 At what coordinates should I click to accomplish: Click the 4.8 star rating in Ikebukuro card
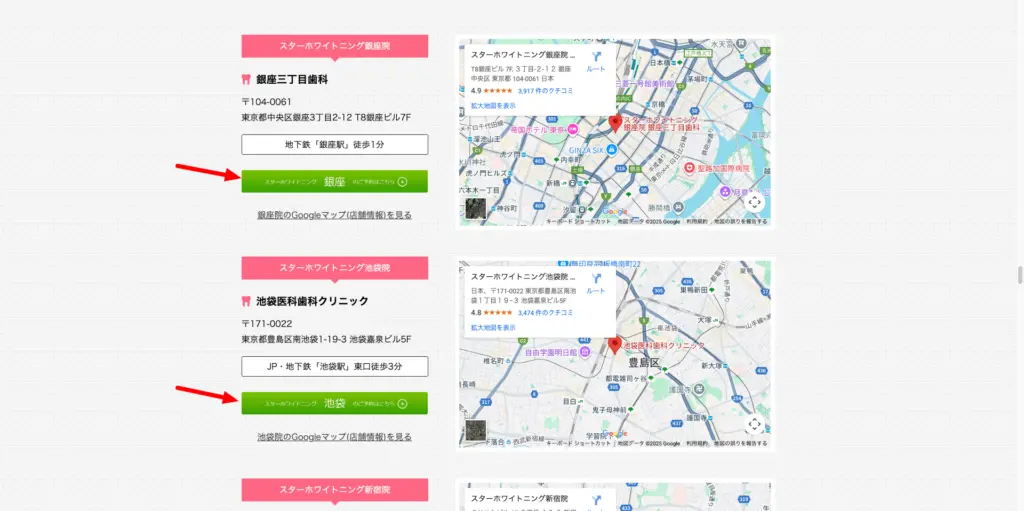tap(491, 312)
